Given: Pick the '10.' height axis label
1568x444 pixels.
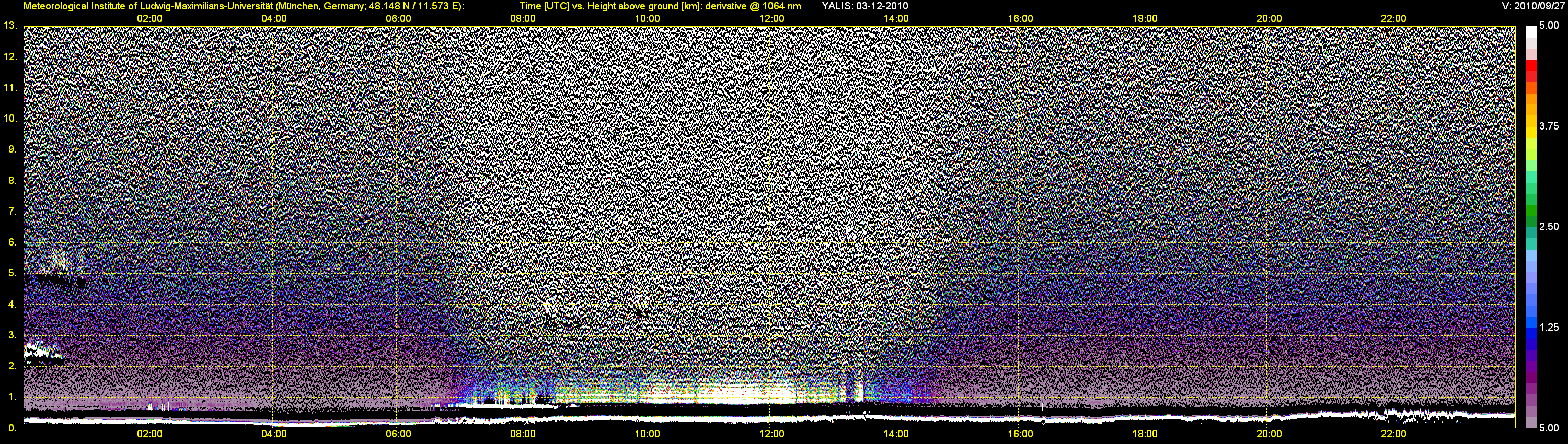Looking at the screenshot, I should [10, 118].
